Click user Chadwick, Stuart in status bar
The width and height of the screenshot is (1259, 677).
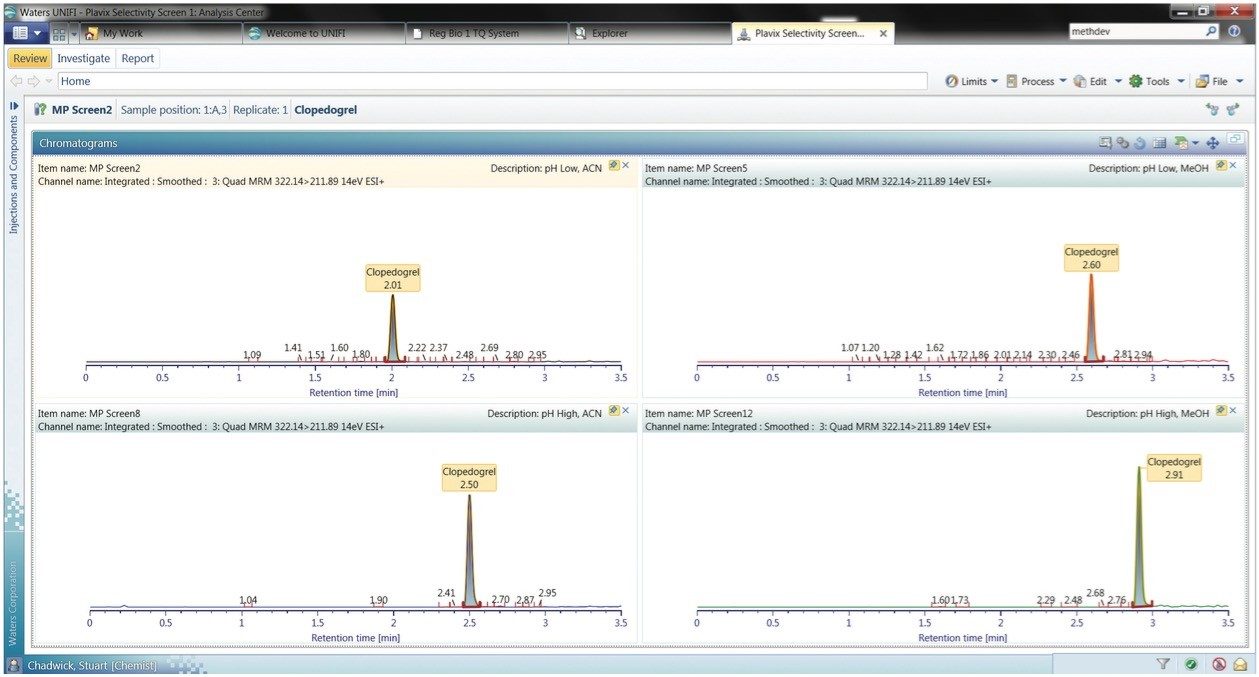point(92,665)
